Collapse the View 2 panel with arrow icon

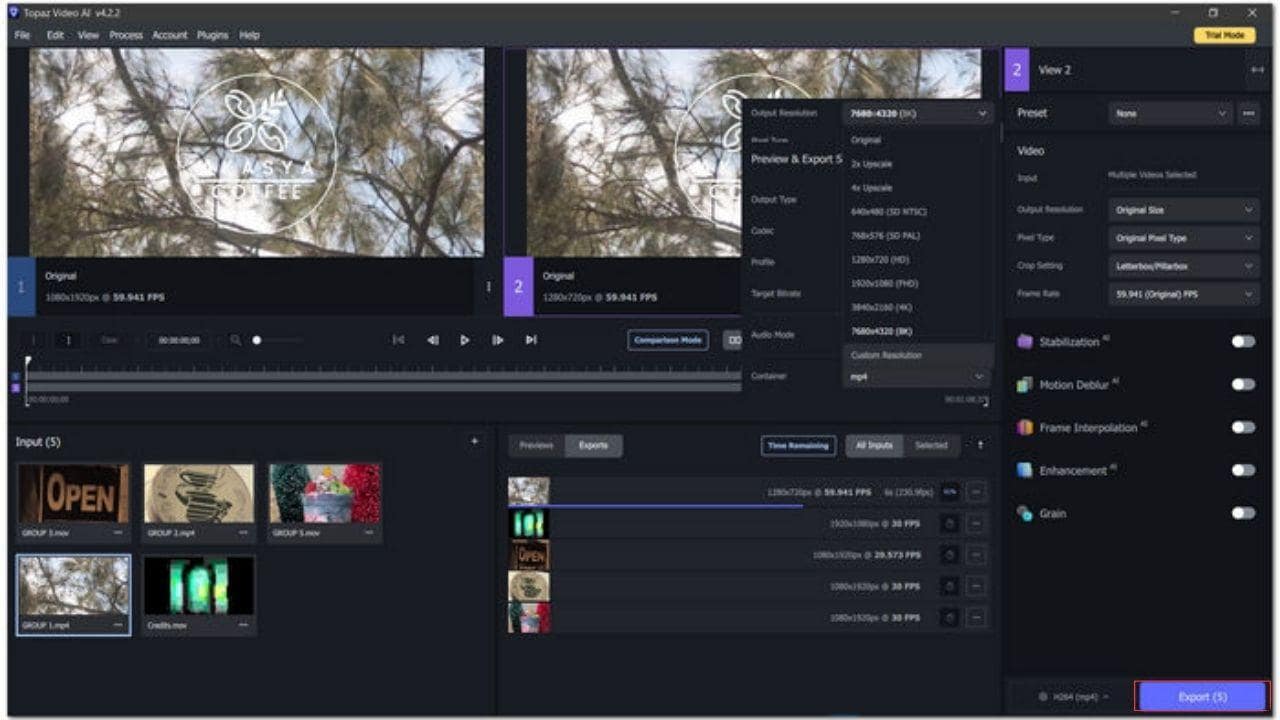pos(1257,70)
